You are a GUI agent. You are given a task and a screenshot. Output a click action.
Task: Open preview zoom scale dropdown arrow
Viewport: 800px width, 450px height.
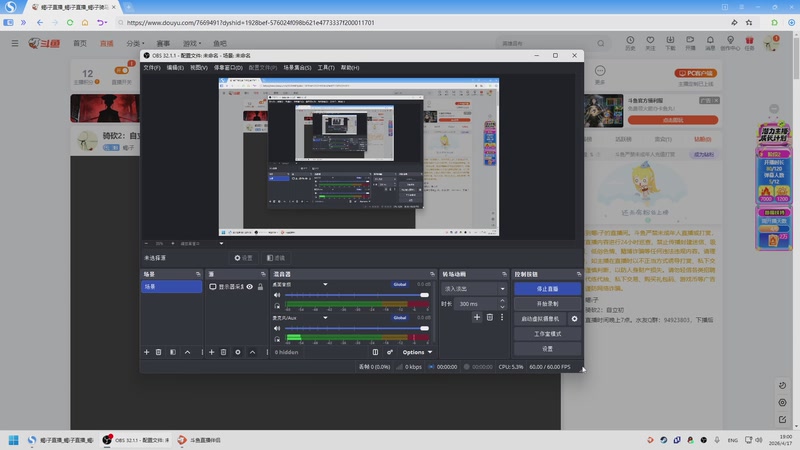221,243
